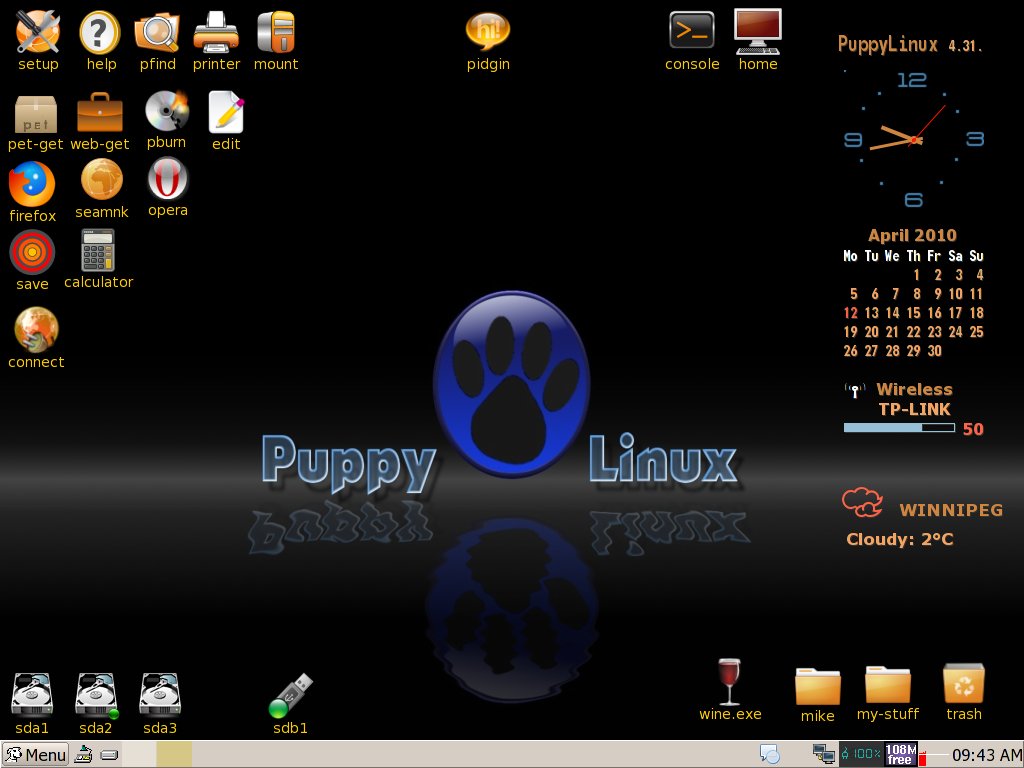Viewport: 1024px width, 768px height.
Task: Click the Cloudy: 2°C weather text
Action: click(899, 539)
